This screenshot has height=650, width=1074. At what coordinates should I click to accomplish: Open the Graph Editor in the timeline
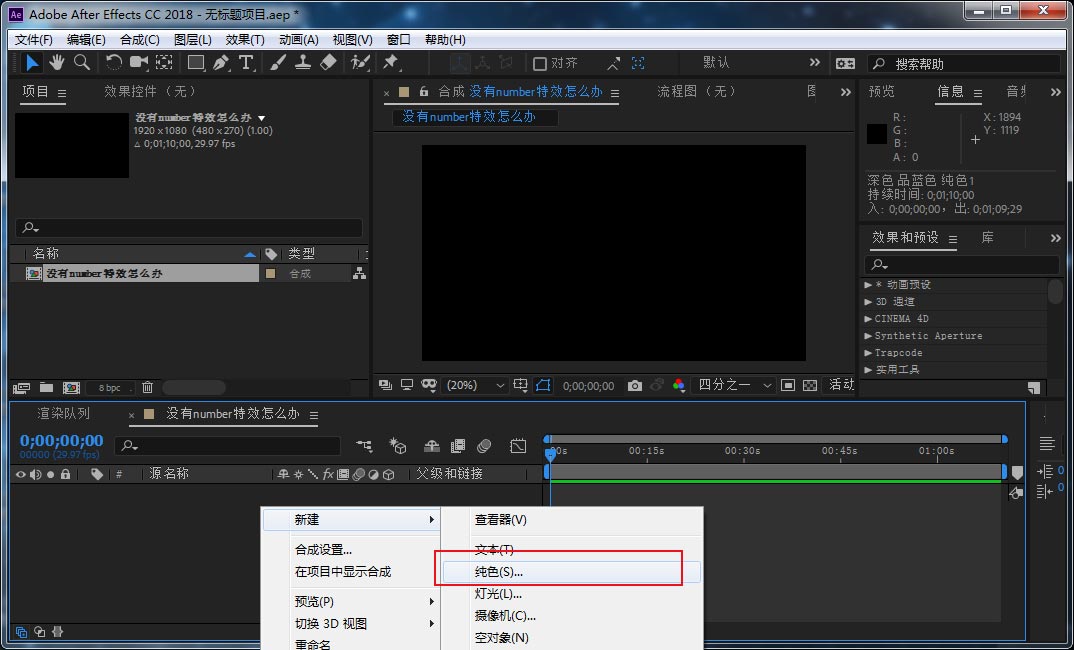click(519, 446)
